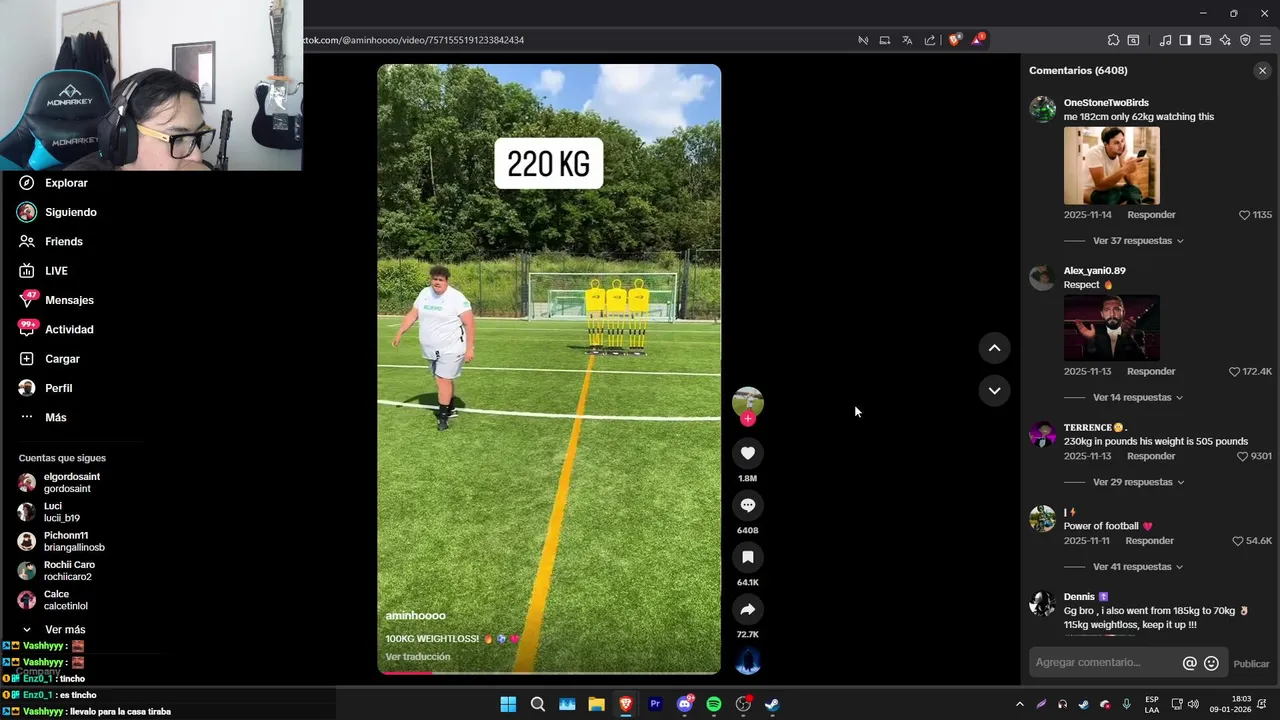Expand Ver 37 respuestas
Viewport: 1280px width, 720px height.
coord(1138,241)
